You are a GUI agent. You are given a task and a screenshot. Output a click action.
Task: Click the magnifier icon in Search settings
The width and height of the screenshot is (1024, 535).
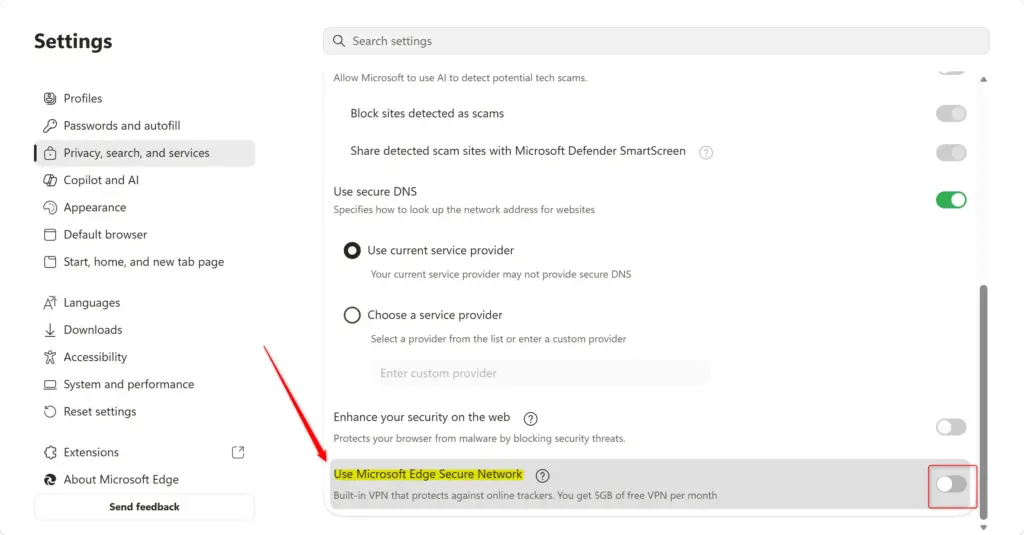click(x=338, y=41)
